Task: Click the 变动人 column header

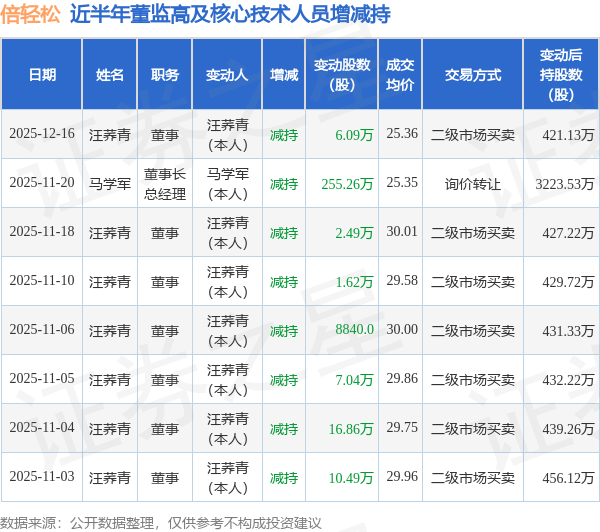Action: click(227, 75)
